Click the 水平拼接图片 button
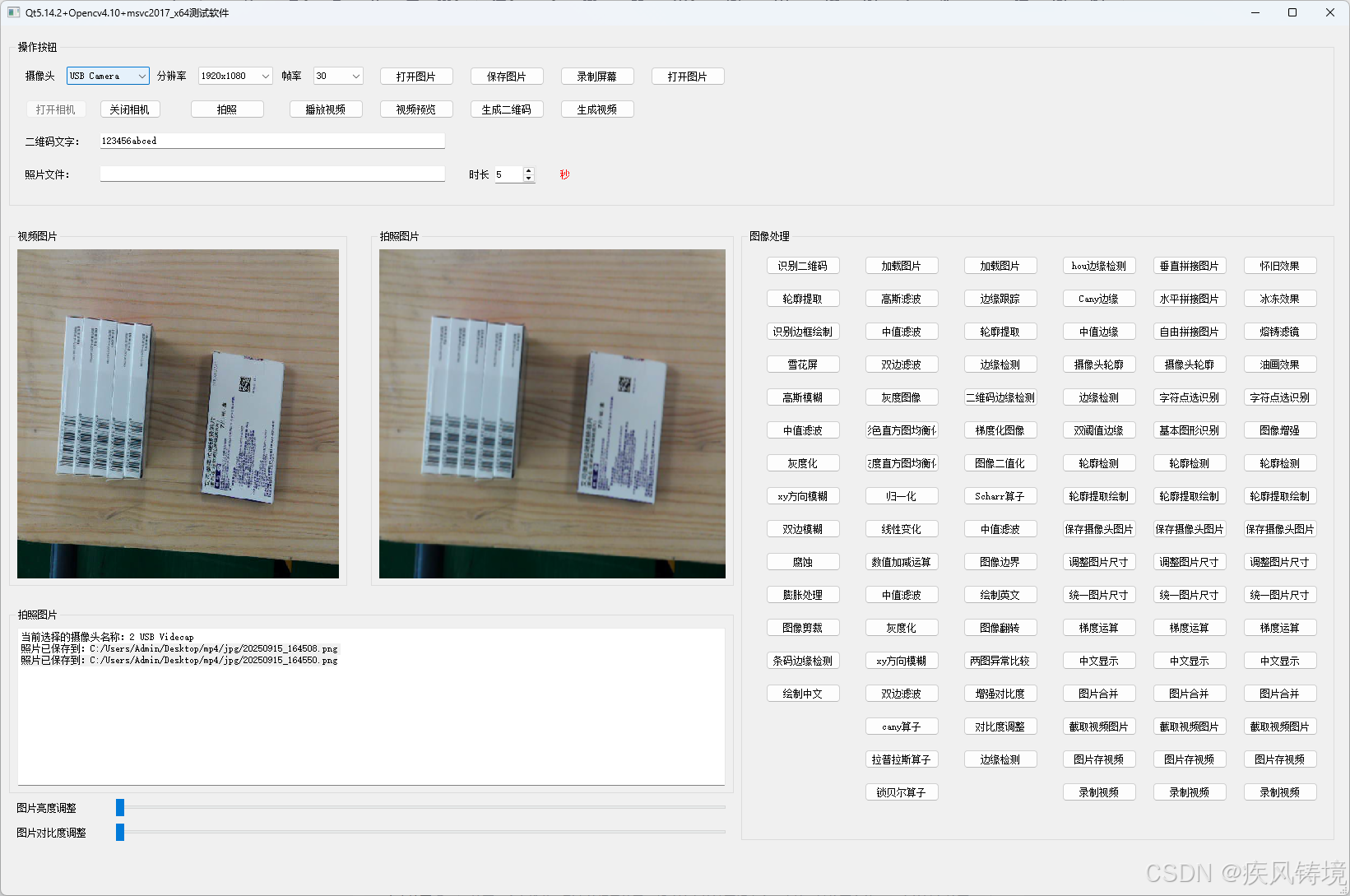This screenshot has height=896, width=1350. point(1190,299)
